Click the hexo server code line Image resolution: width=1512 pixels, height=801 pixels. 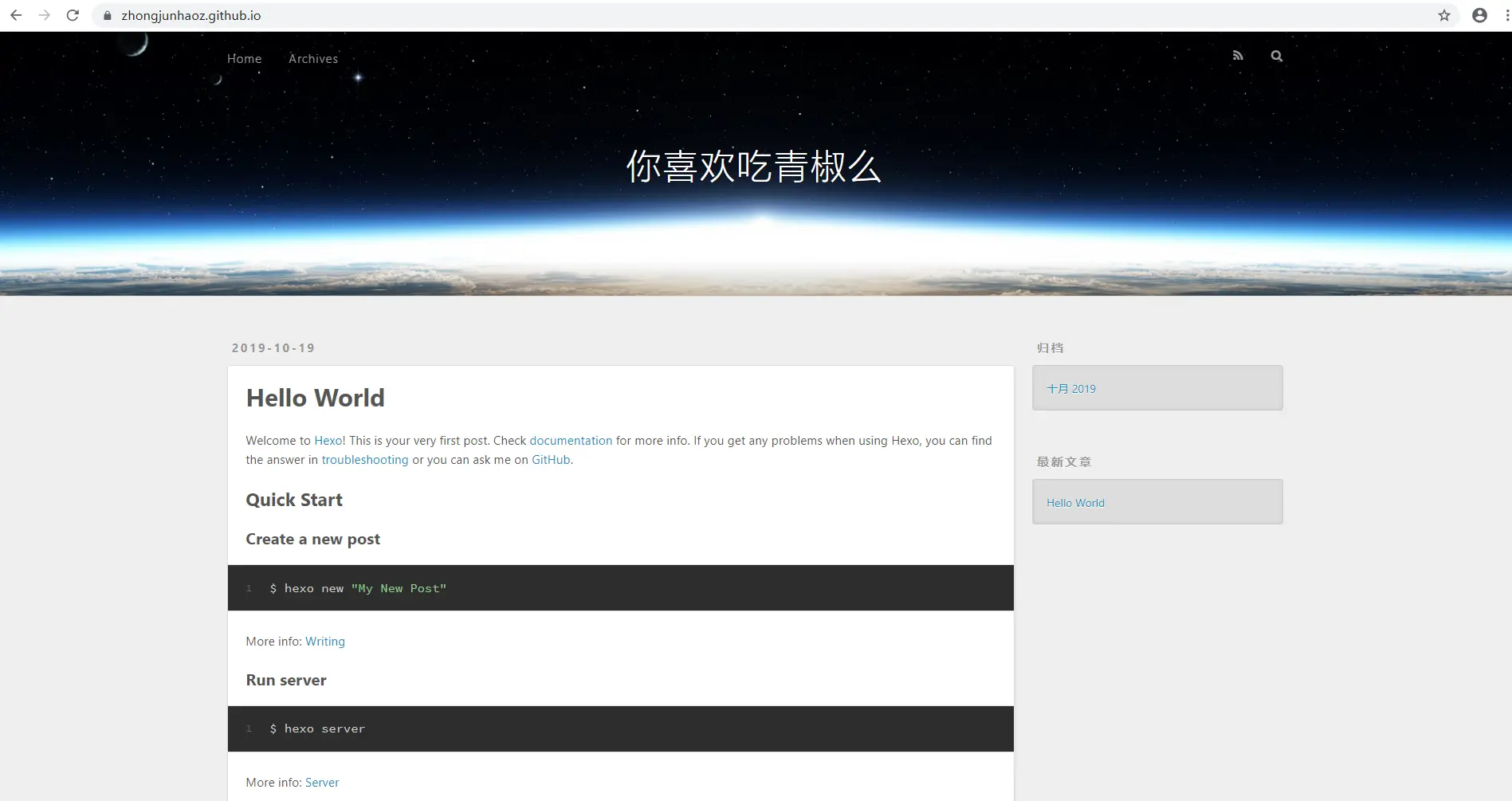317,728
